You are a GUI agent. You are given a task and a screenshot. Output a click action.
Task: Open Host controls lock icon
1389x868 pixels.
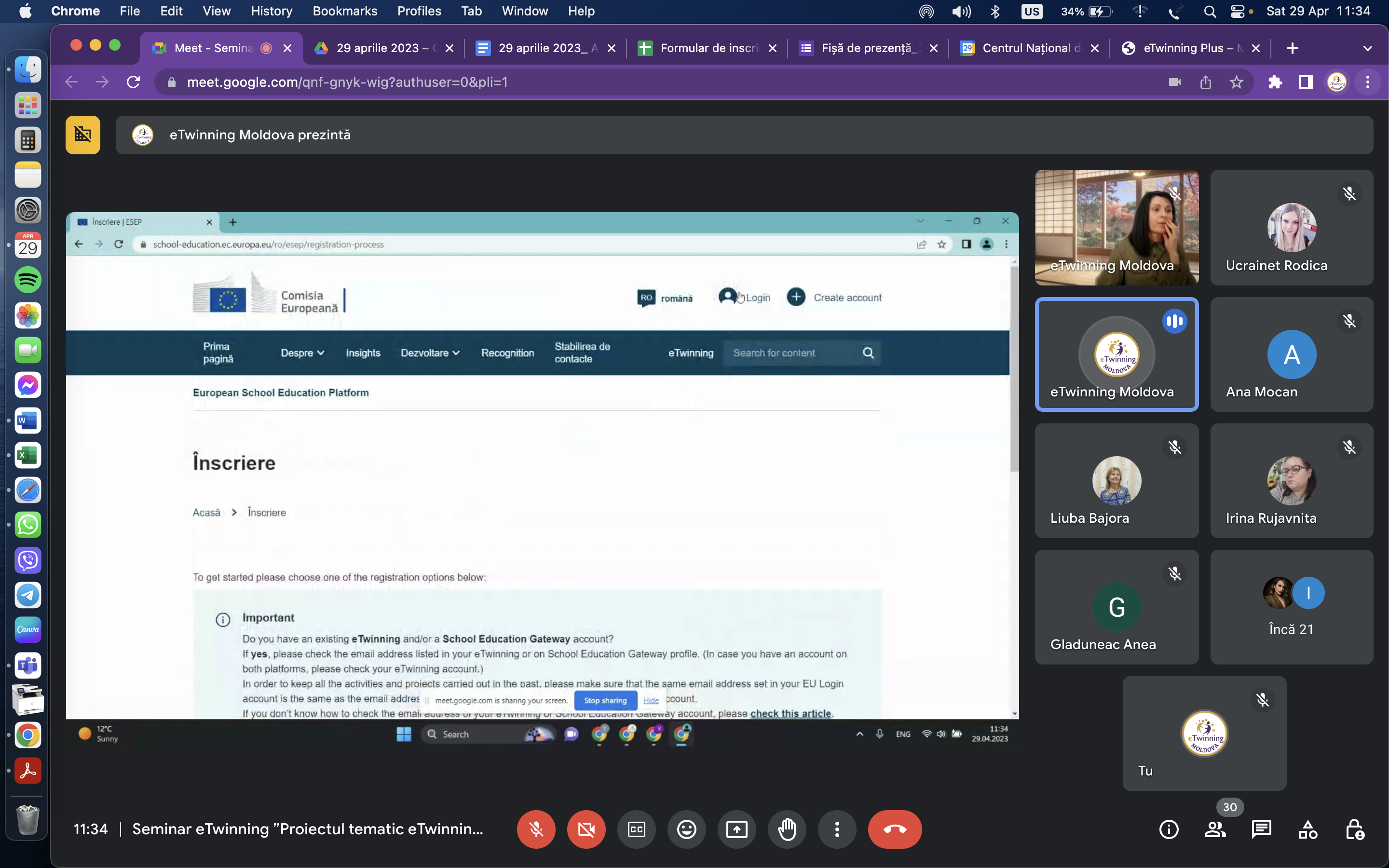(x=1355, y=829)
